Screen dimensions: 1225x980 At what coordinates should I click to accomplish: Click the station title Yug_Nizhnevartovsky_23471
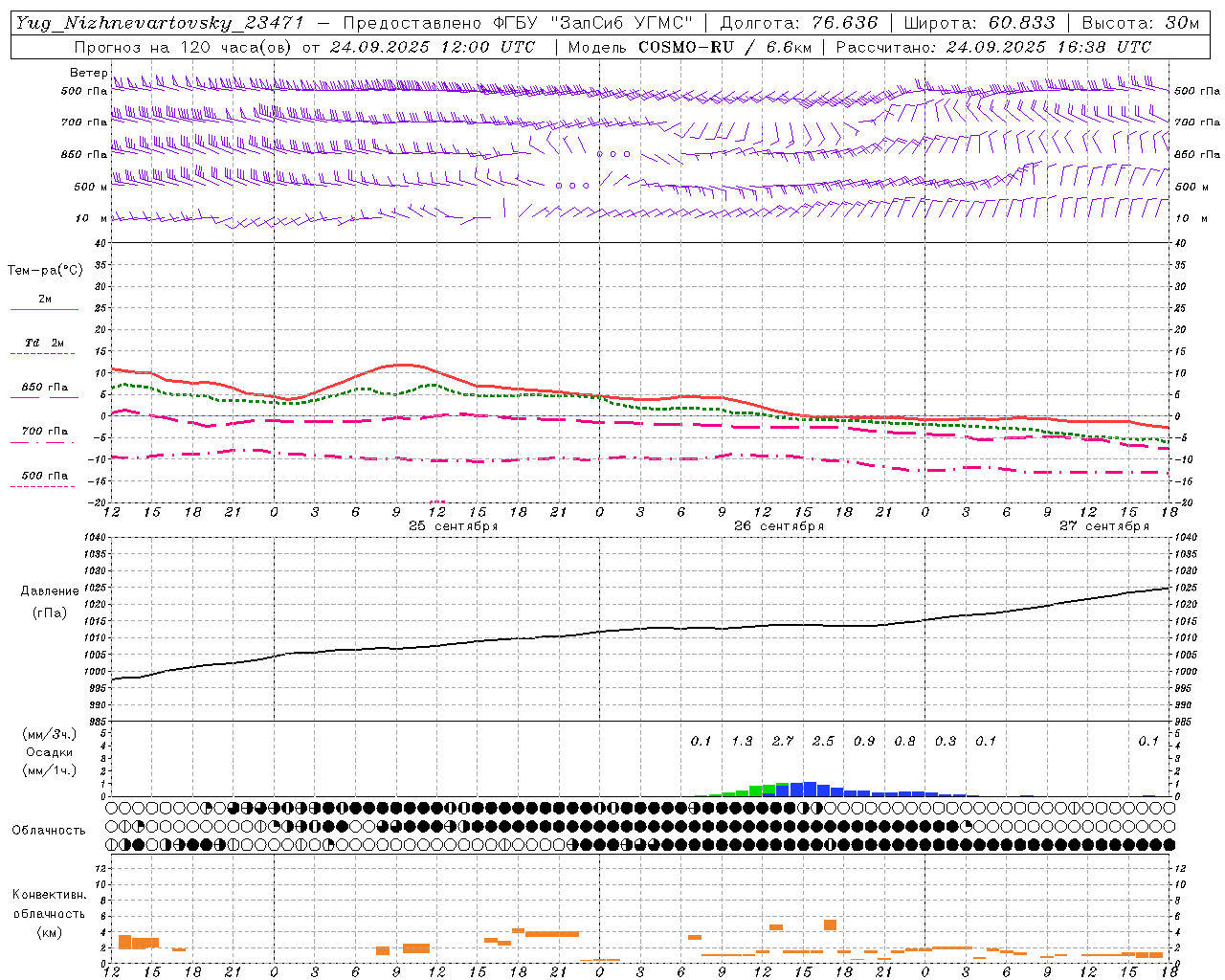160,23
